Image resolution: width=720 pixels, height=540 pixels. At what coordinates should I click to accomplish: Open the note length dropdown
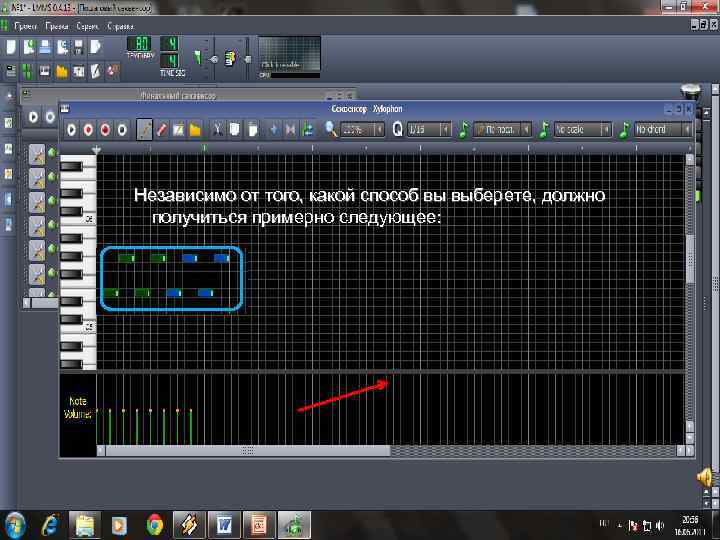502,130
